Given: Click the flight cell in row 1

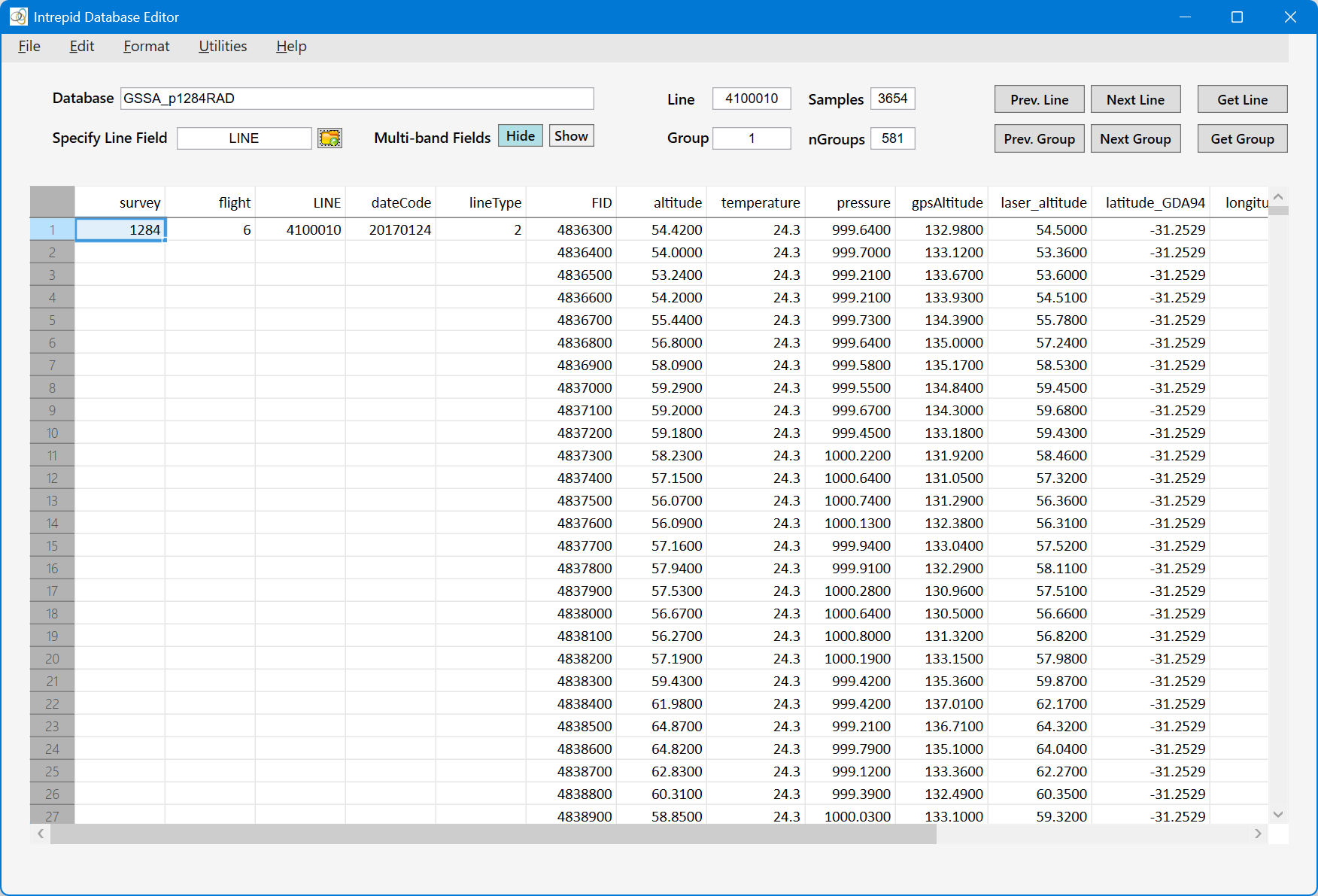Looking at the screenshot, I should 211,229.
